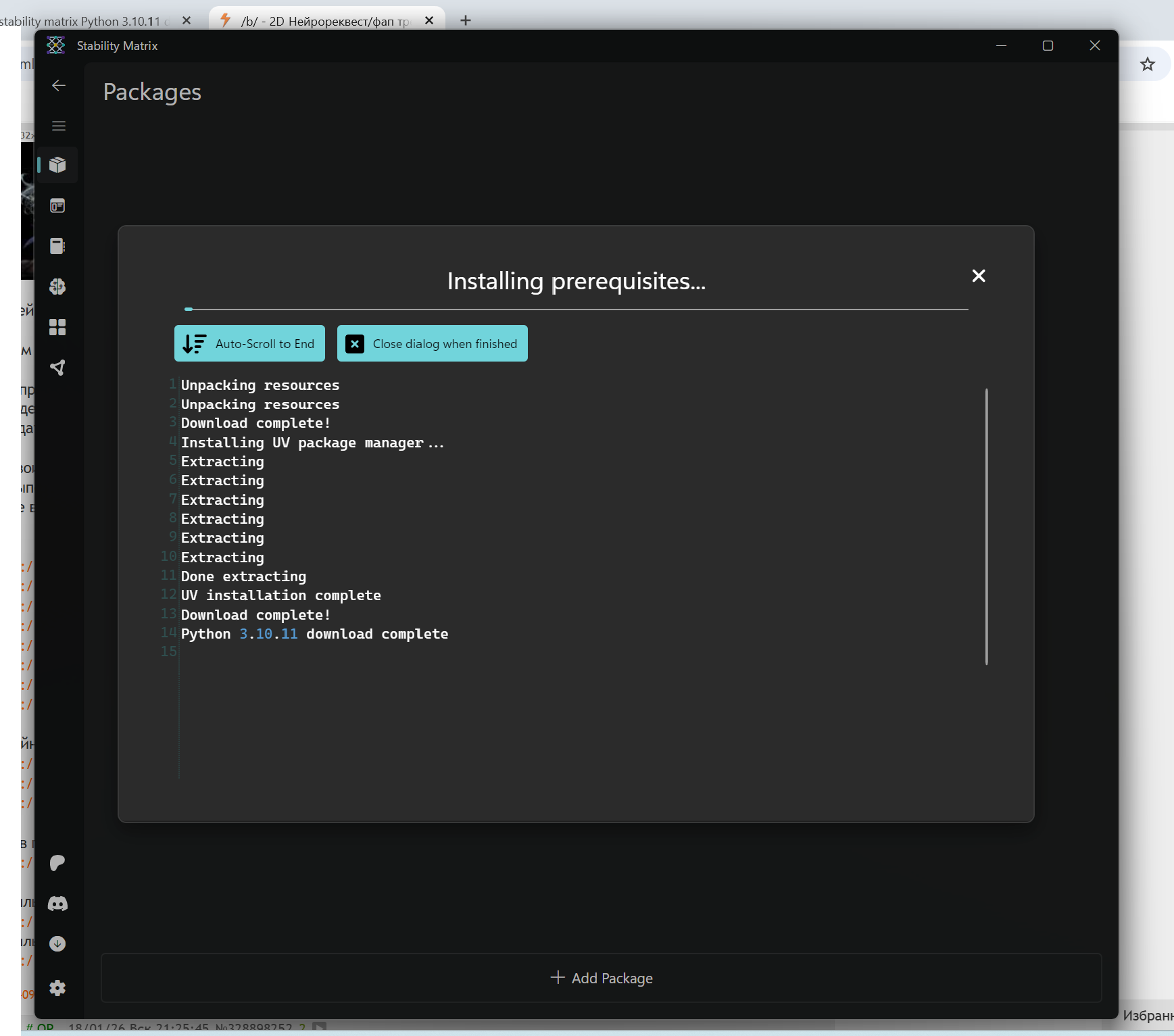Click log line 'Done extracting'
This screenshot has height=1036, width=1174.
click(243, 576)
